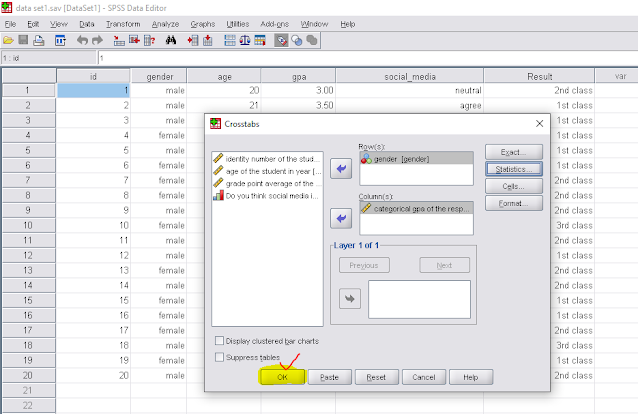Select gender [gender] in Row(s) list

coord(416,159)
